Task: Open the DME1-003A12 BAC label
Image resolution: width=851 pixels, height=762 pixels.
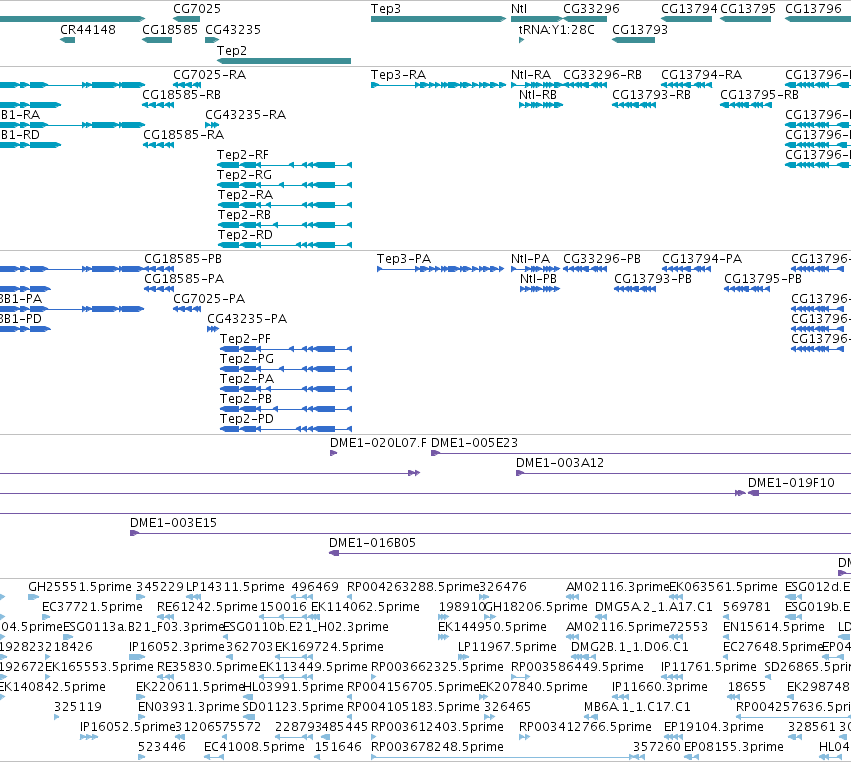Action: [x=560, y=462]
